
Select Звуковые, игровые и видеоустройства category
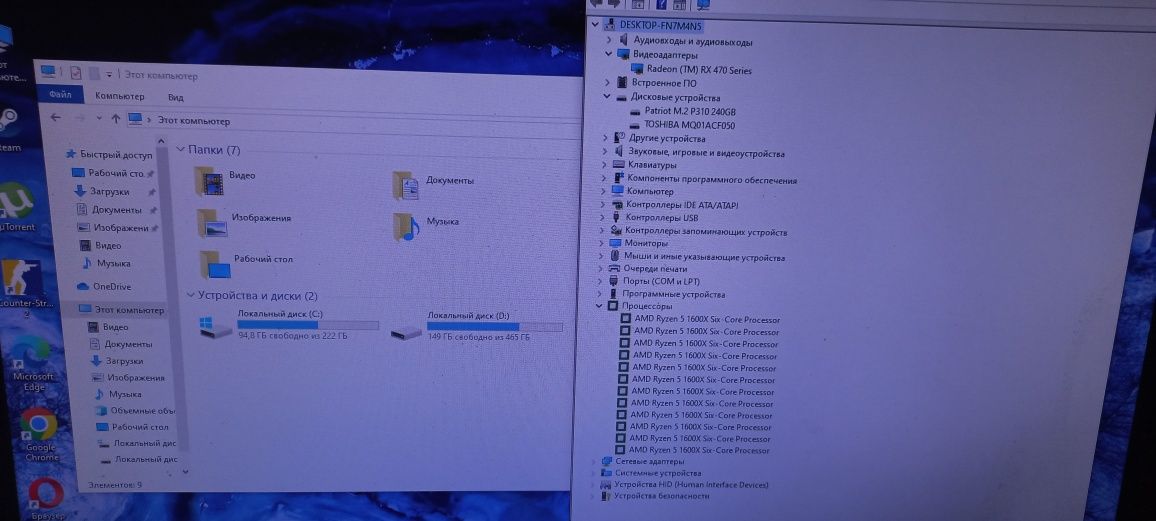point(706,153)
